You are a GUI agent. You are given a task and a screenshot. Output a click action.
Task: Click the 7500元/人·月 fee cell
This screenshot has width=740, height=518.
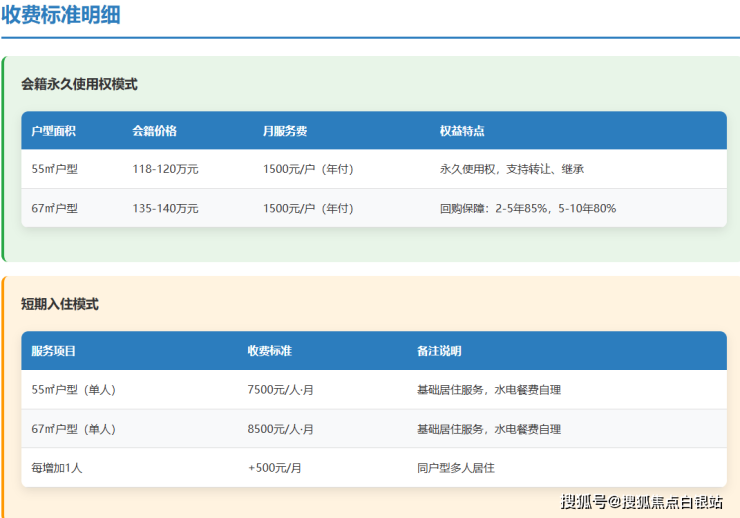pyautogui.click(x=280, y=389)
